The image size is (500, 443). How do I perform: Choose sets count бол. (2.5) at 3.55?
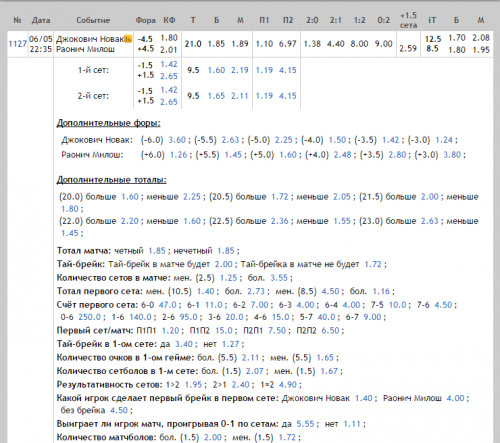click(x=279, y=278)
